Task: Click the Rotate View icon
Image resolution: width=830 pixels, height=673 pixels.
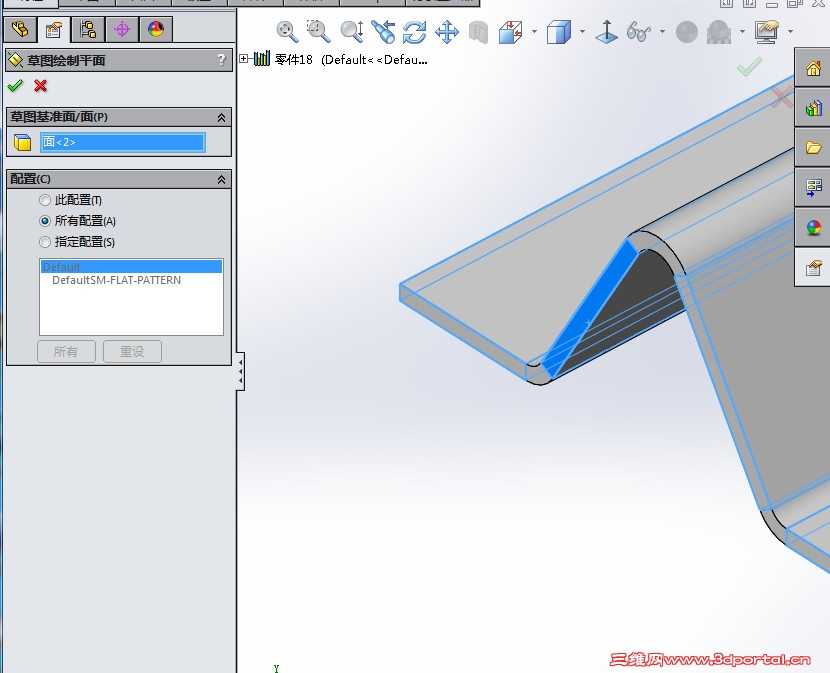Action: pos(414,32)
